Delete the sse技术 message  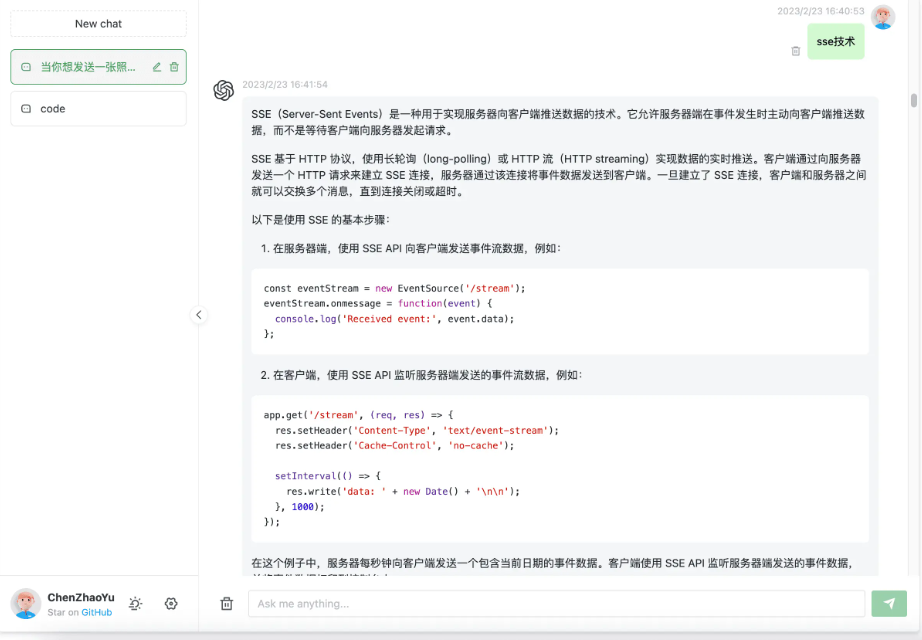[x=796, y=51]
